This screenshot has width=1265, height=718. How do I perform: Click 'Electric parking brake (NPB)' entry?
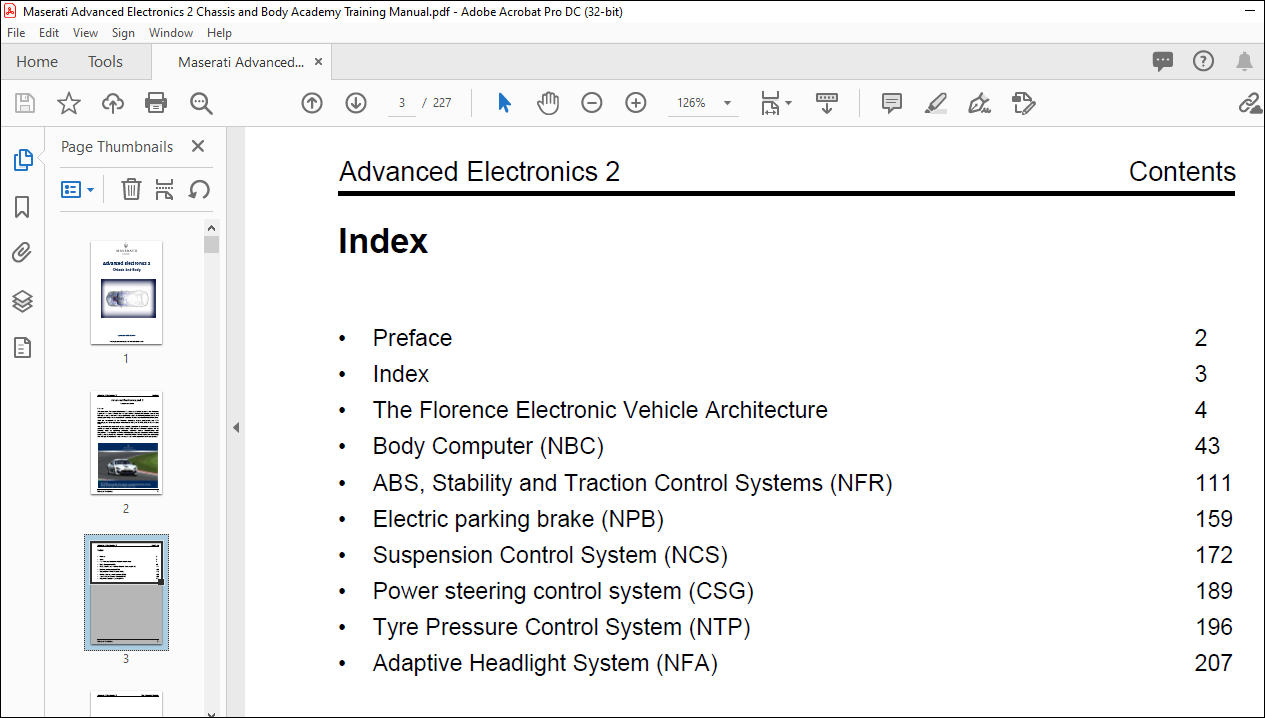click(x=518, y=519)
